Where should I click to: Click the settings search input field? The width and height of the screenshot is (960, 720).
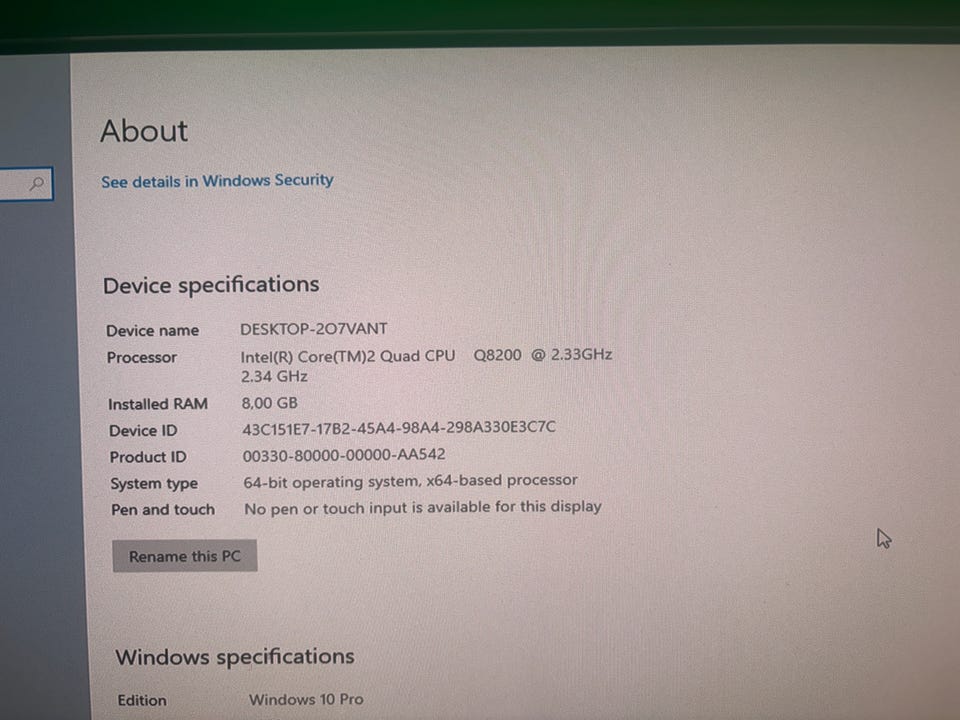click(26, 183)
